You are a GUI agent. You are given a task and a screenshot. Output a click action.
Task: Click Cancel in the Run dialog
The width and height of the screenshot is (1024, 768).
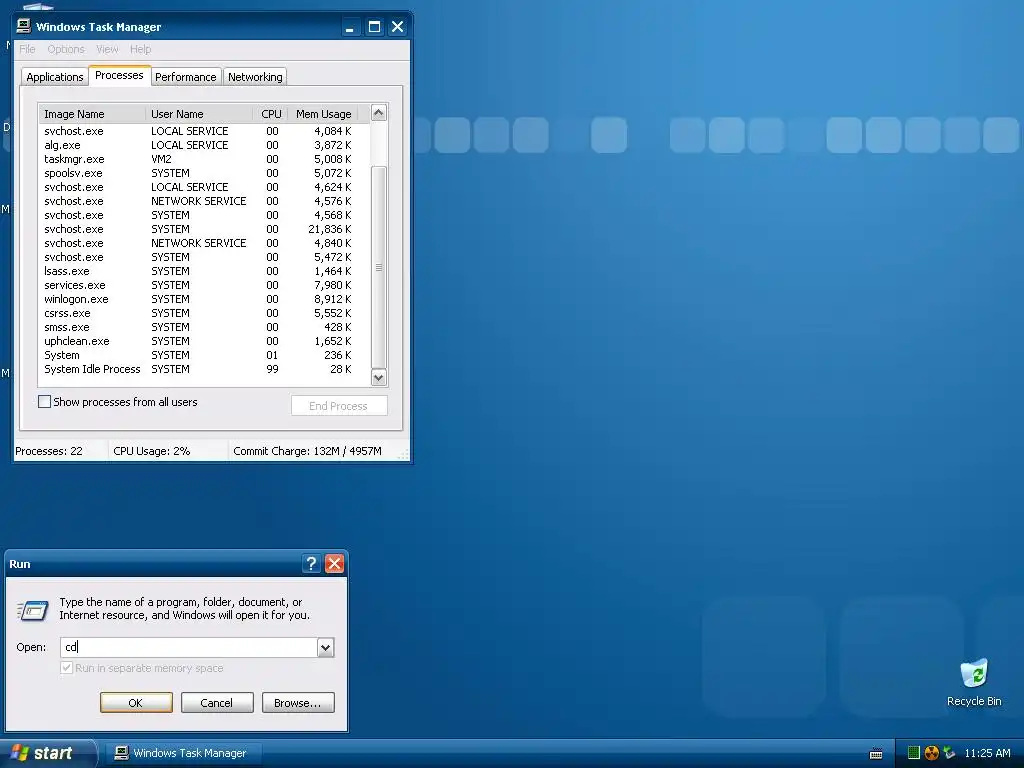tap(217, 703)
